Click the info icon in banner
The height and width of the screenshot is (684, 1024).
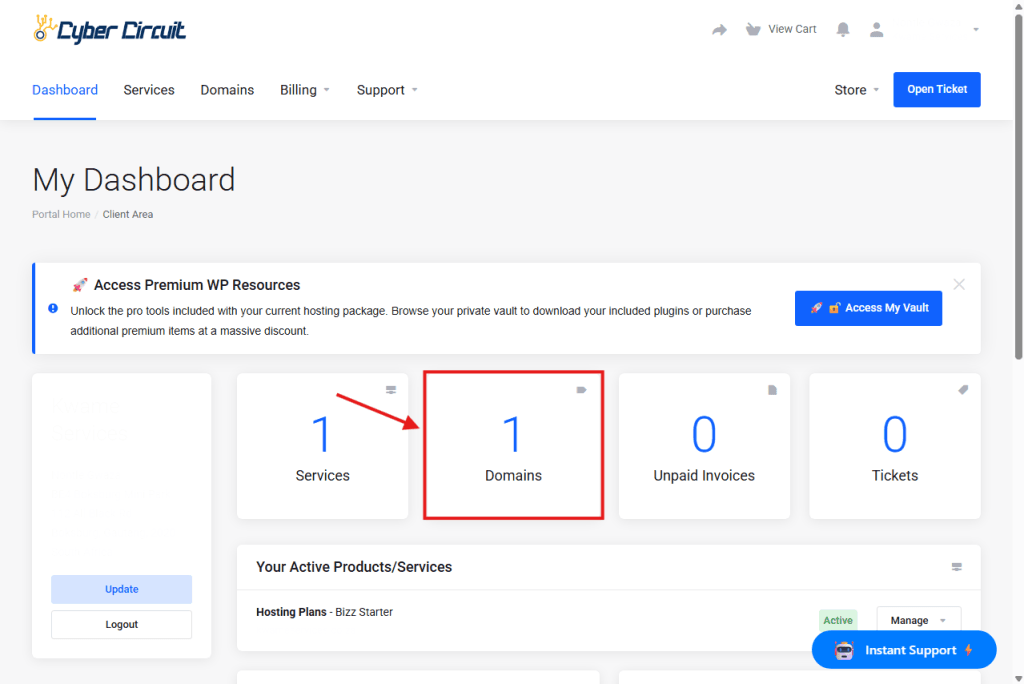tap(53, 308)
